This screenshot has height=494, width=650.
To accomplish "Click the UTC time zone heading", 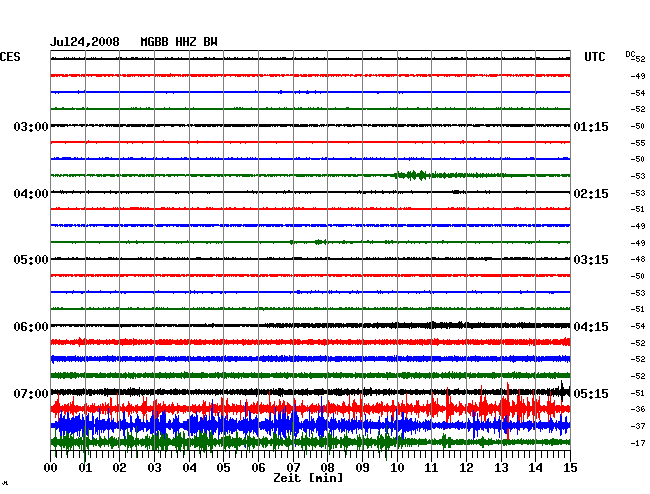I will (594, 57).
